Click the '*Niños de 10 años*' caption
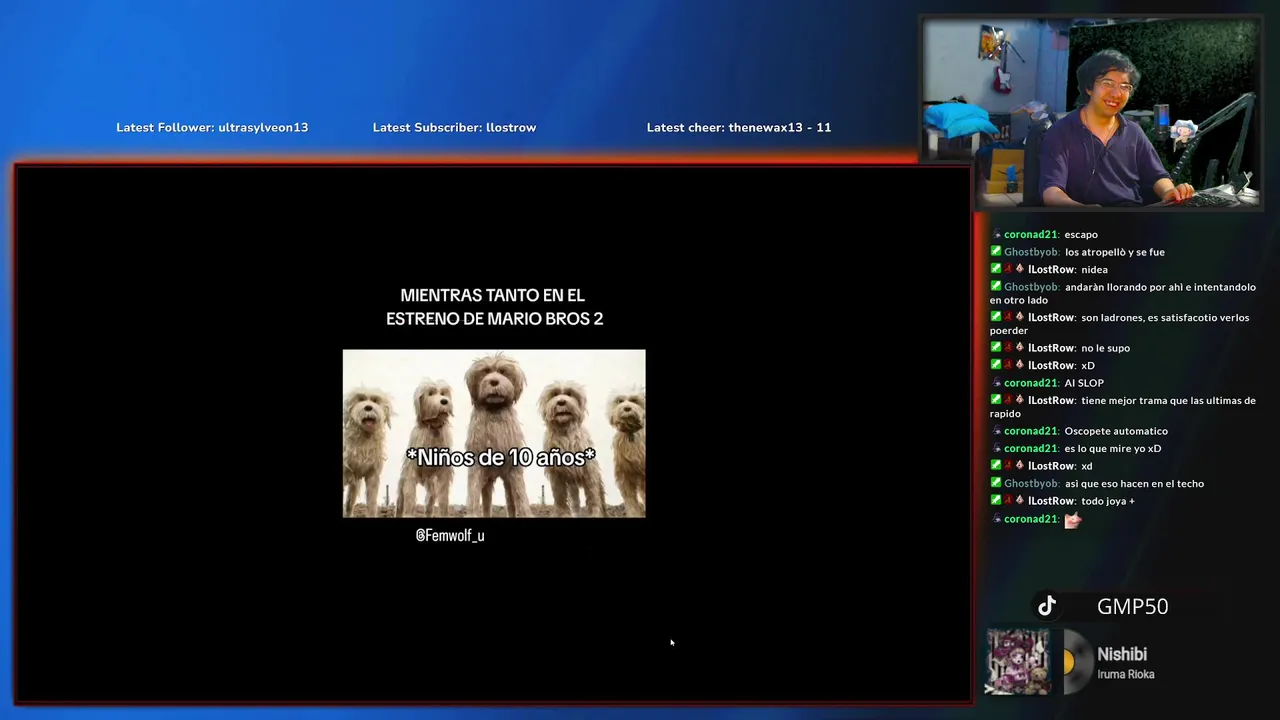1280x720 pixels. click(x=500, y=457)
